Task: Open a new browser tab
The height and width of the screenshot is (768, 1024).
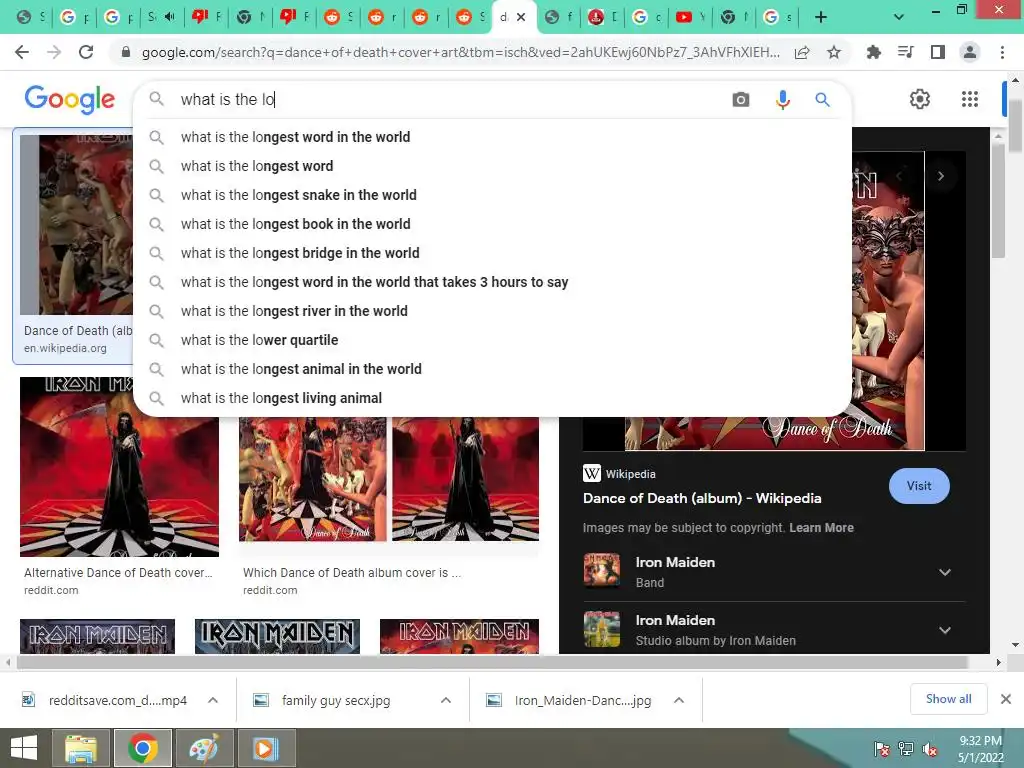Action: click(821, 17)
